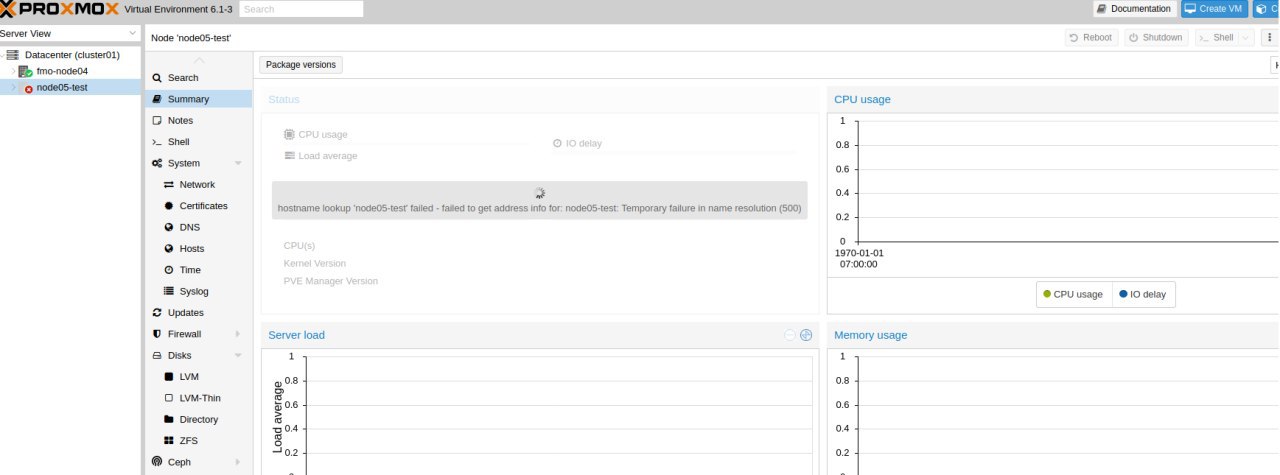
Task: Collapse the side menu with up chevron
Action: 199,60
